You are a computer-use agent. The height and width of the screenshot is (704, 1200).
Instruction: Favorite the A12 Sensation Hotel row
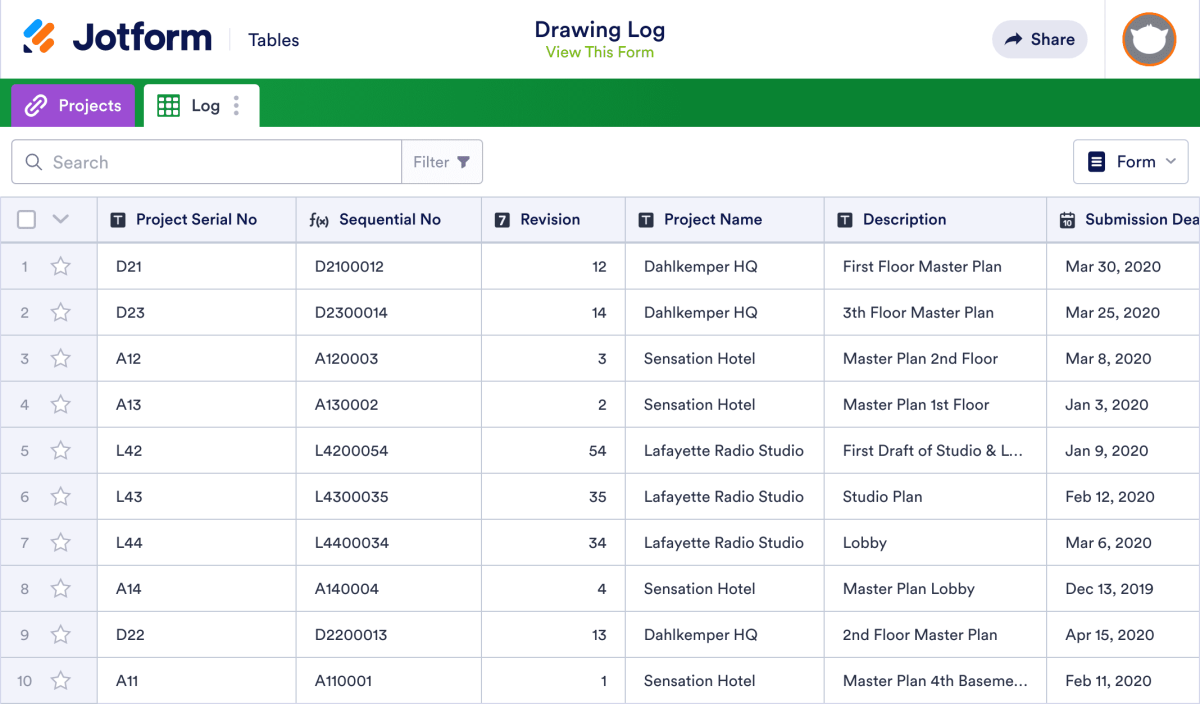pos(60,358)
